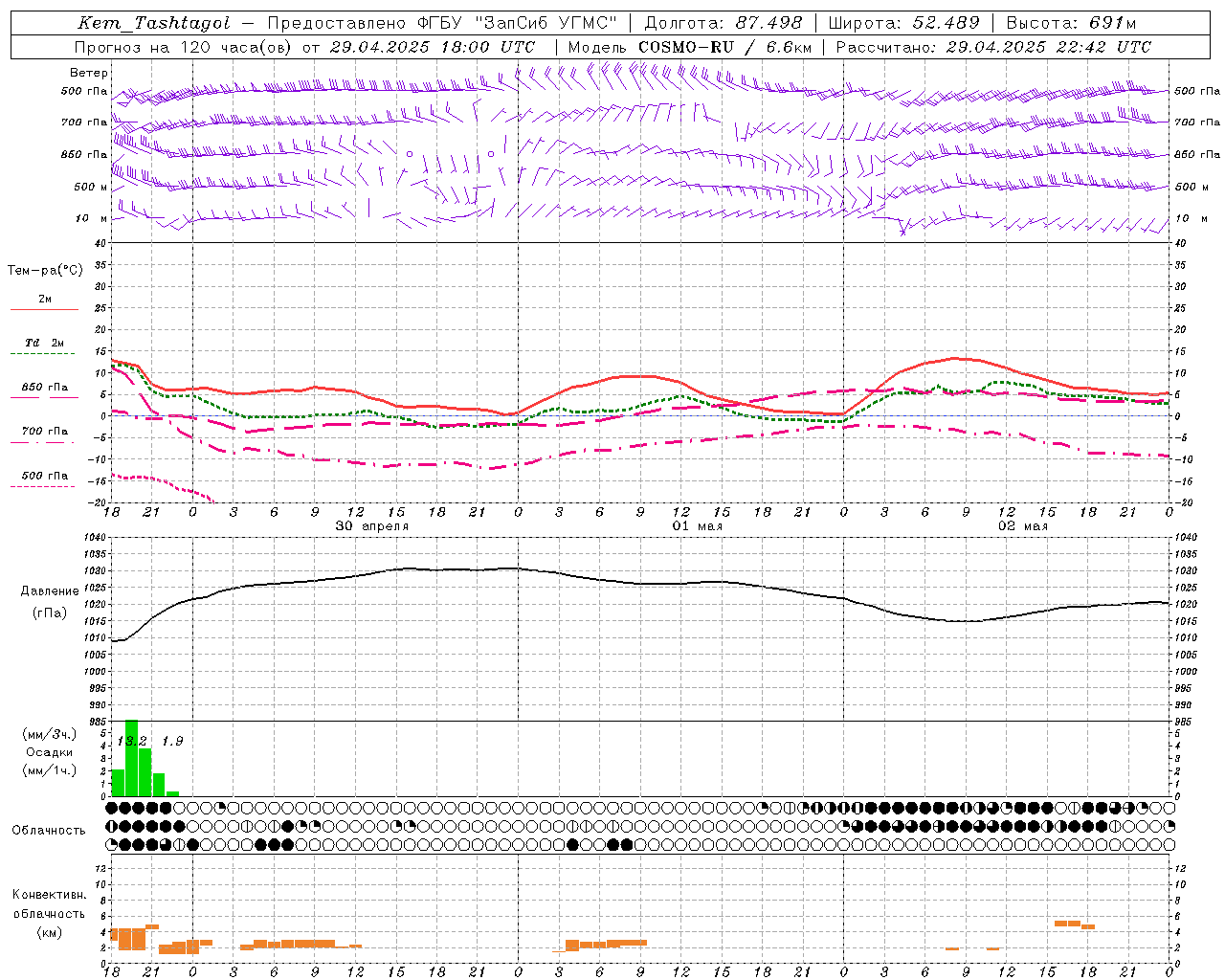The height and width of the screenshot is (980, 1225).
Task: Click the tallest green precipitation bar
Action: (x=132, y=758)
